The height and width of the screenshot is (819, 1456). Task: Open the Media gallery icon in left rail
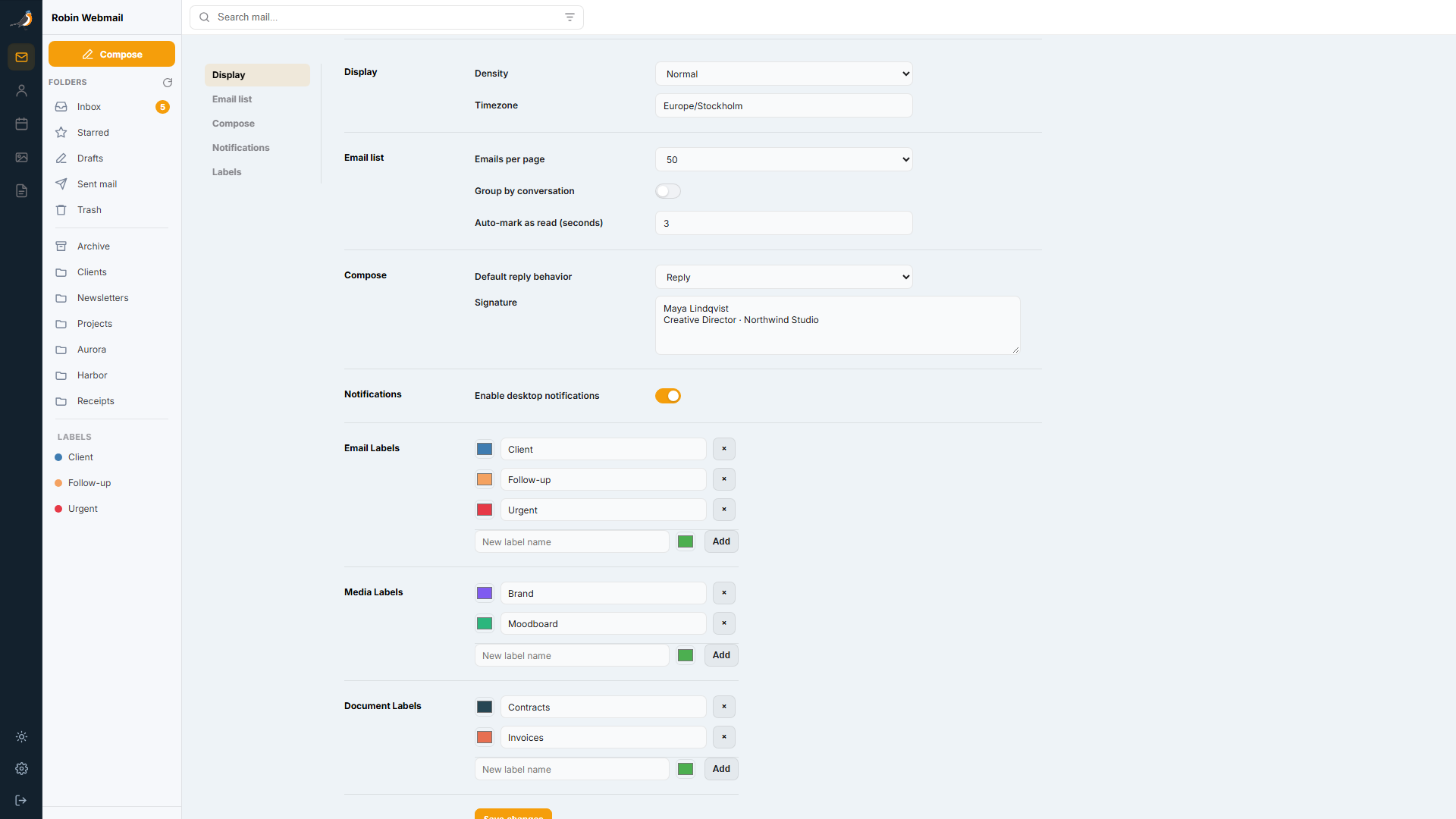point(21,157)
